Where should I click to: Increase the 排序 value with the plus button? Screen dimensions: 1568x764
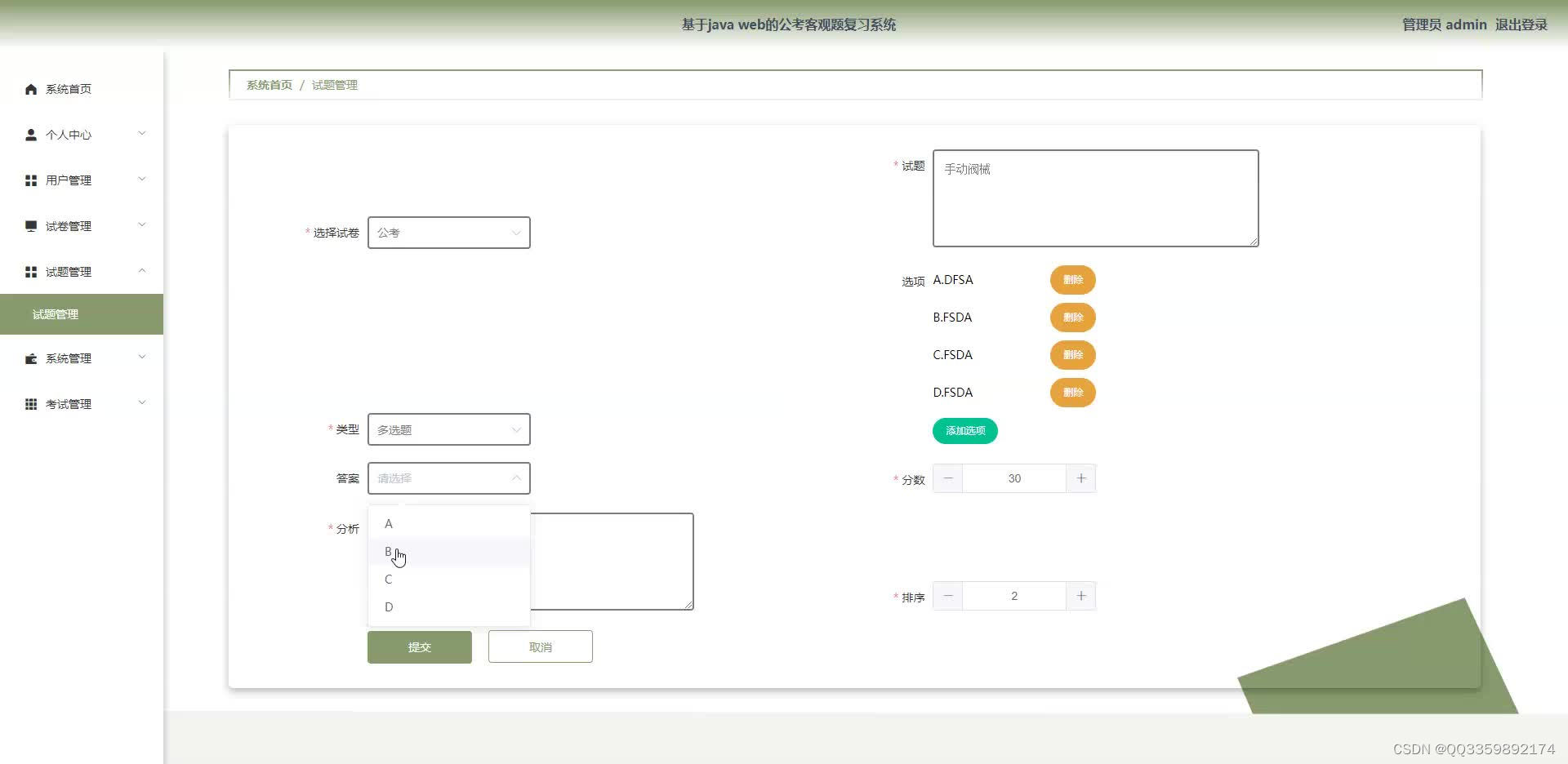tap(1080, 596)
